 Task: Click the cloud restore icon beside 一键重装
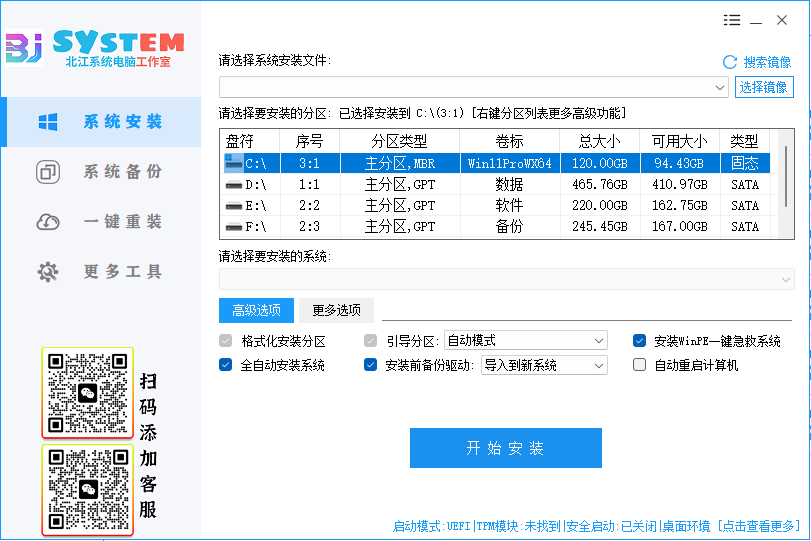pos(48,222)
